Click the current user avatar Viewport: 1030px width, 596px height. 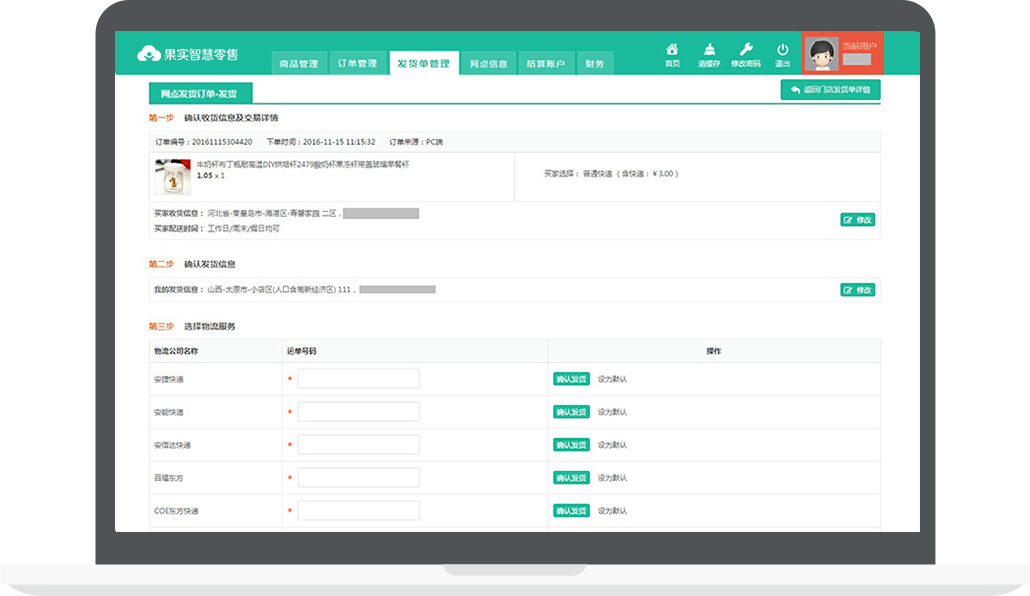point(822,54)
